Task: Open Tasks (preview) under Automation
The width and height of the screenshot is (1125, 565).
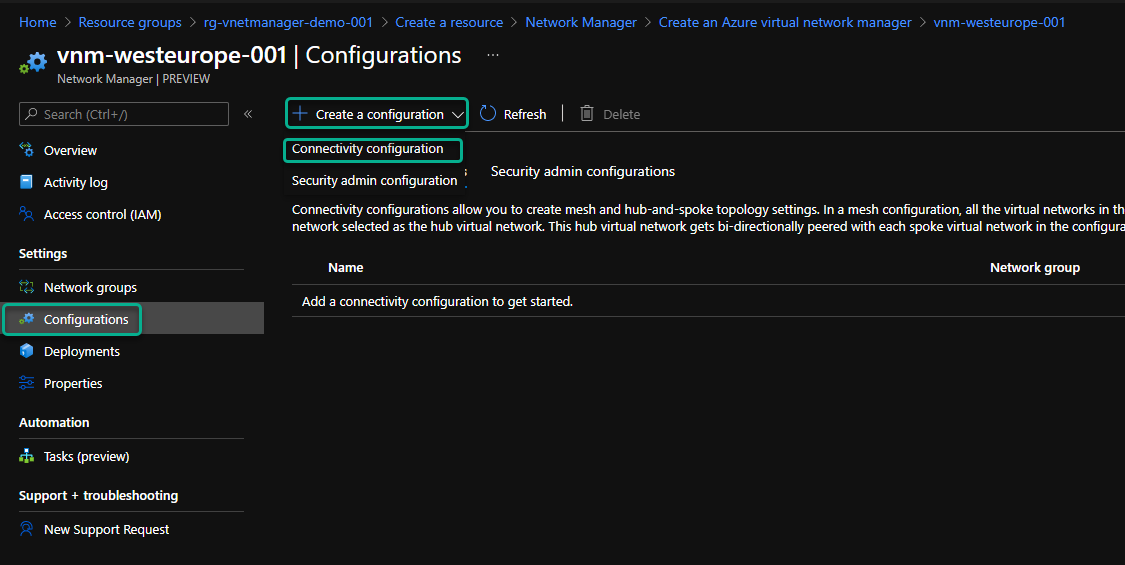Action: click(x=87, y=457)
